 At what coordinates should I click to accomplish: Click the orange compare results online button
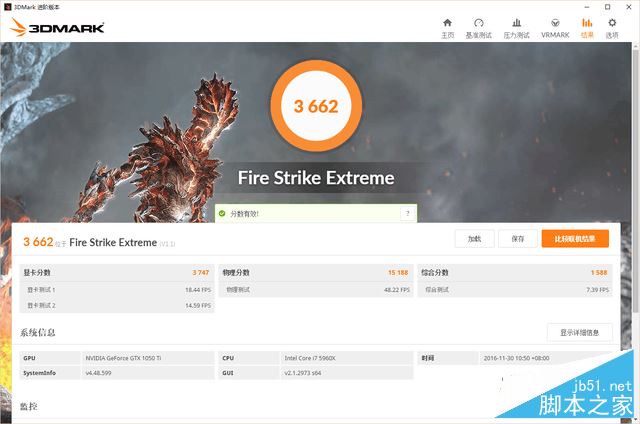(x=575, y=239)
